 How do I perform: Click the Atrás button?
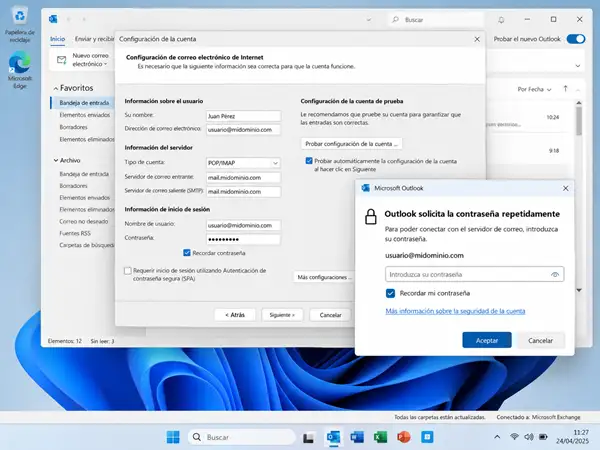pos(235,315)
